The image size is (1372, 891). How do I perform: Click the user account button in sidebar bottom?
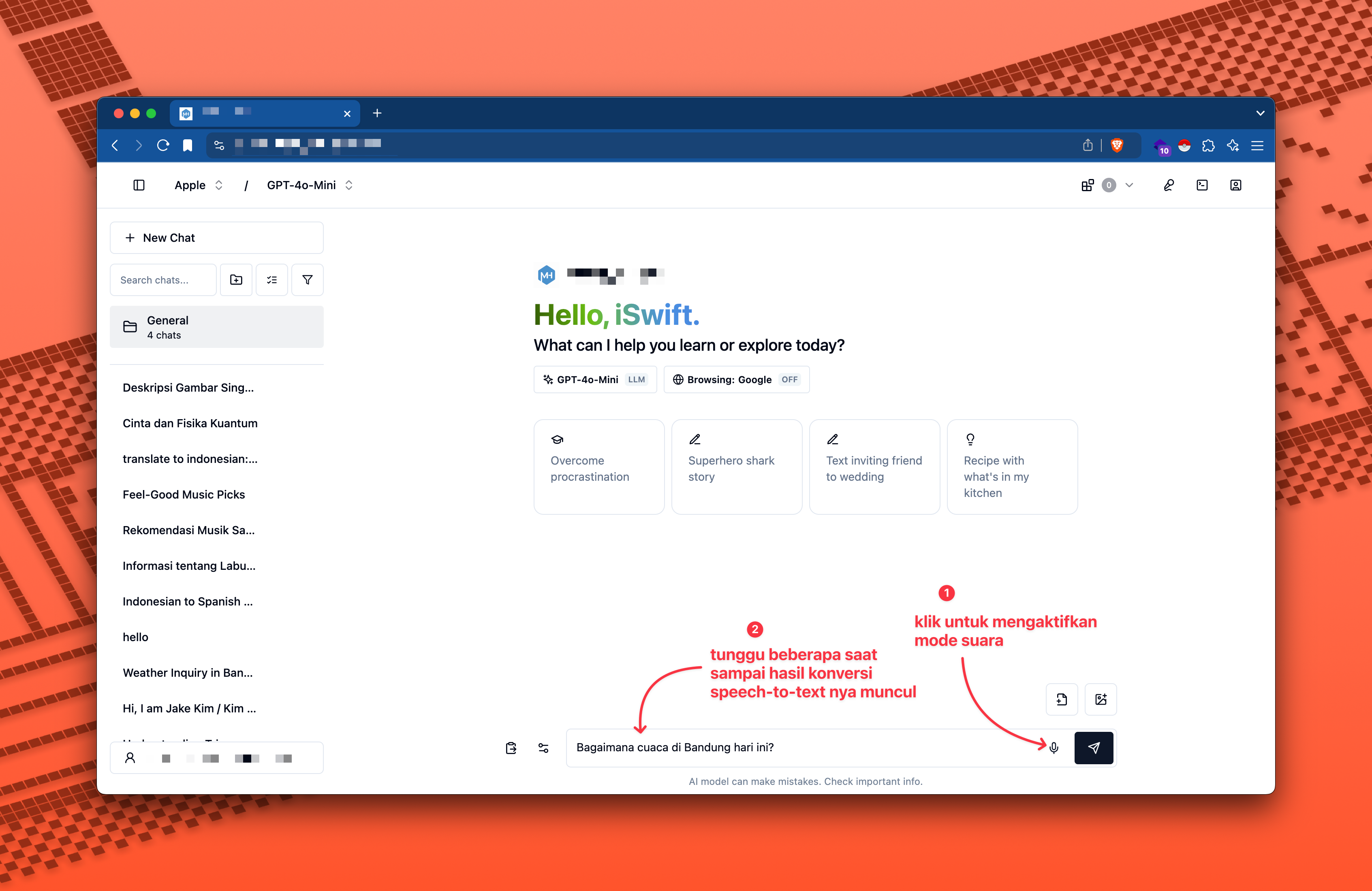[217, 758]
